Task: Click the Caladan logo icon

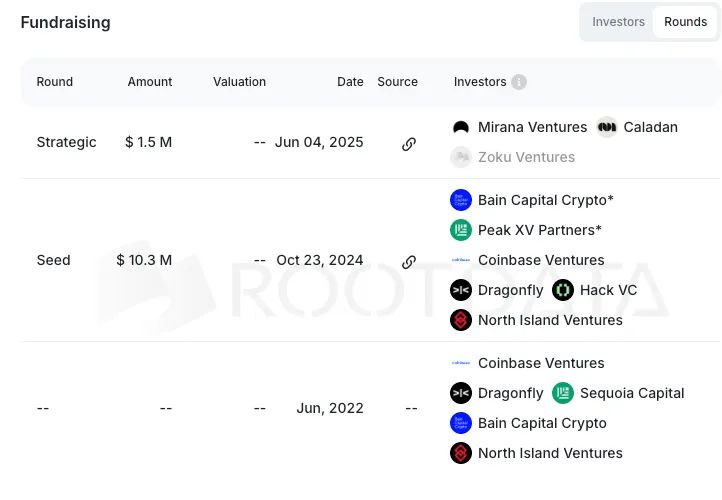Action: click(607, 127)
